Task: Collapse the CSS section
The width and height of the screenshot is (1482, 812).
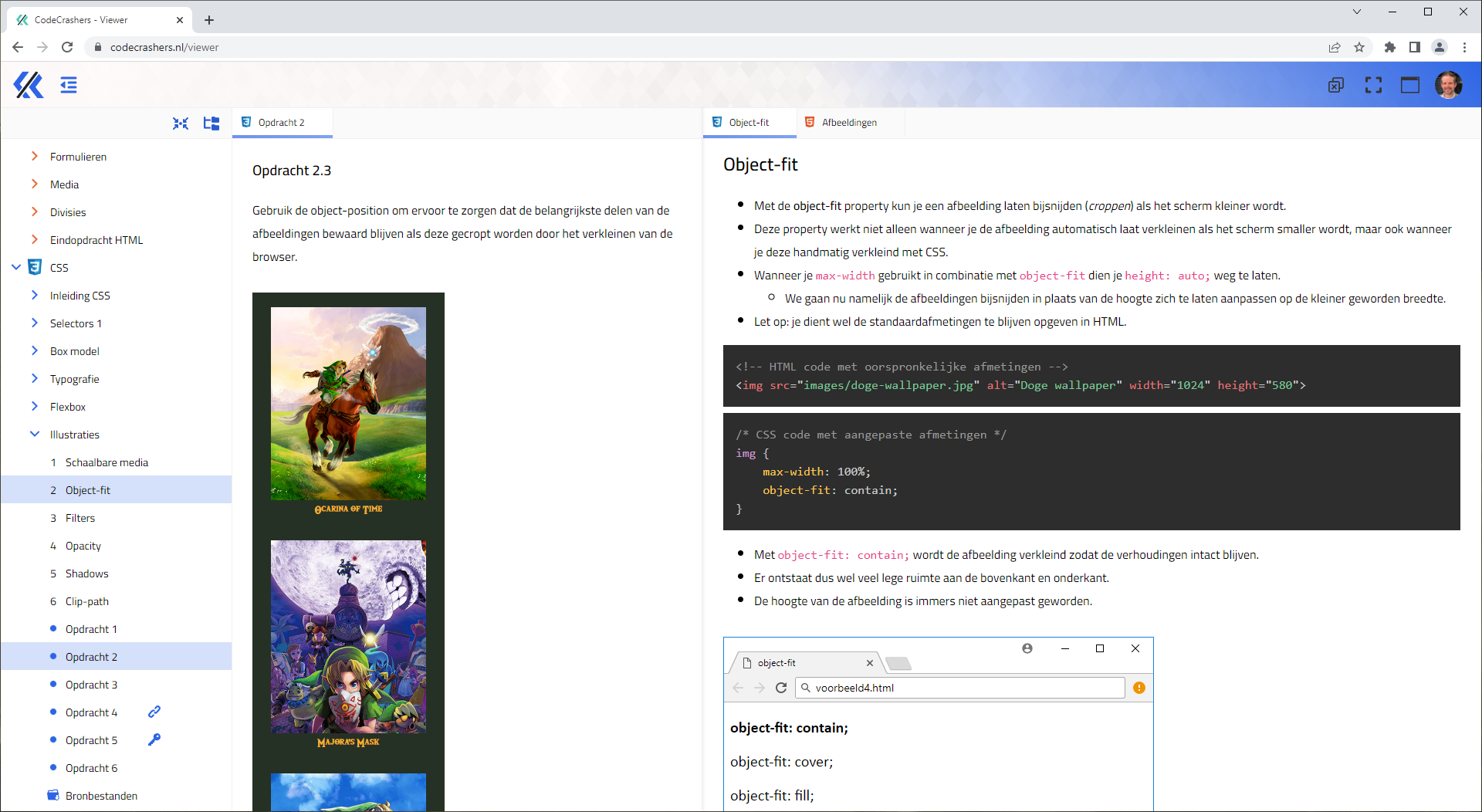Action: (x=16, y=267)
